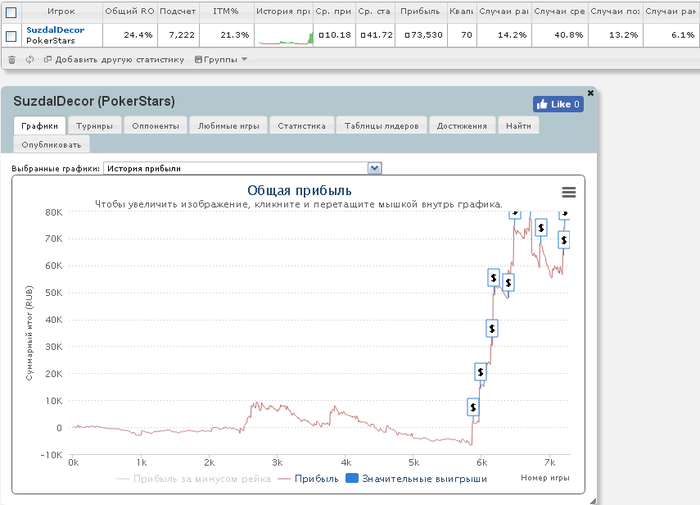Open the chart hamburger menu icon

569,192
